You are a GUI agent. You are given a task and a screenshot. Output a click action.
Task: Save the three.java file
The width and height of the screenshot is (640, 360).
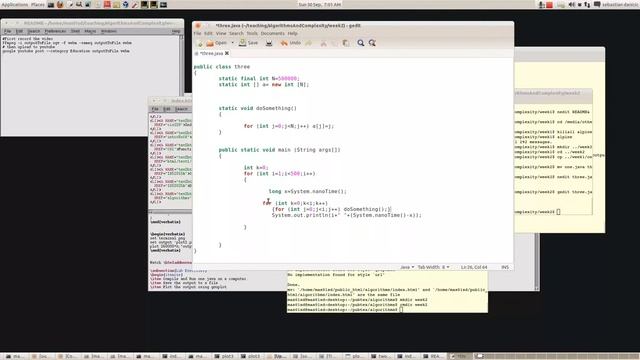coord(248,43)
